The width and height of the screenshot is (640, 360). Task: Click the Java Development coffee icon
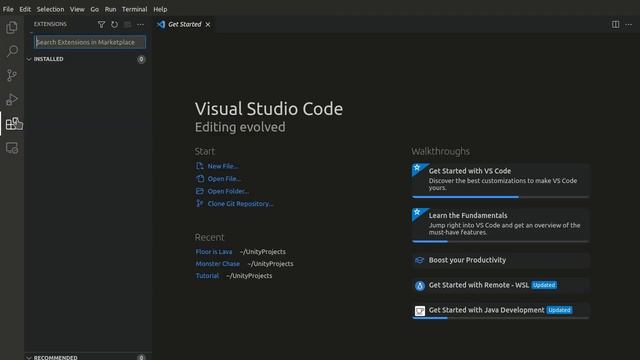click(420, 311)
